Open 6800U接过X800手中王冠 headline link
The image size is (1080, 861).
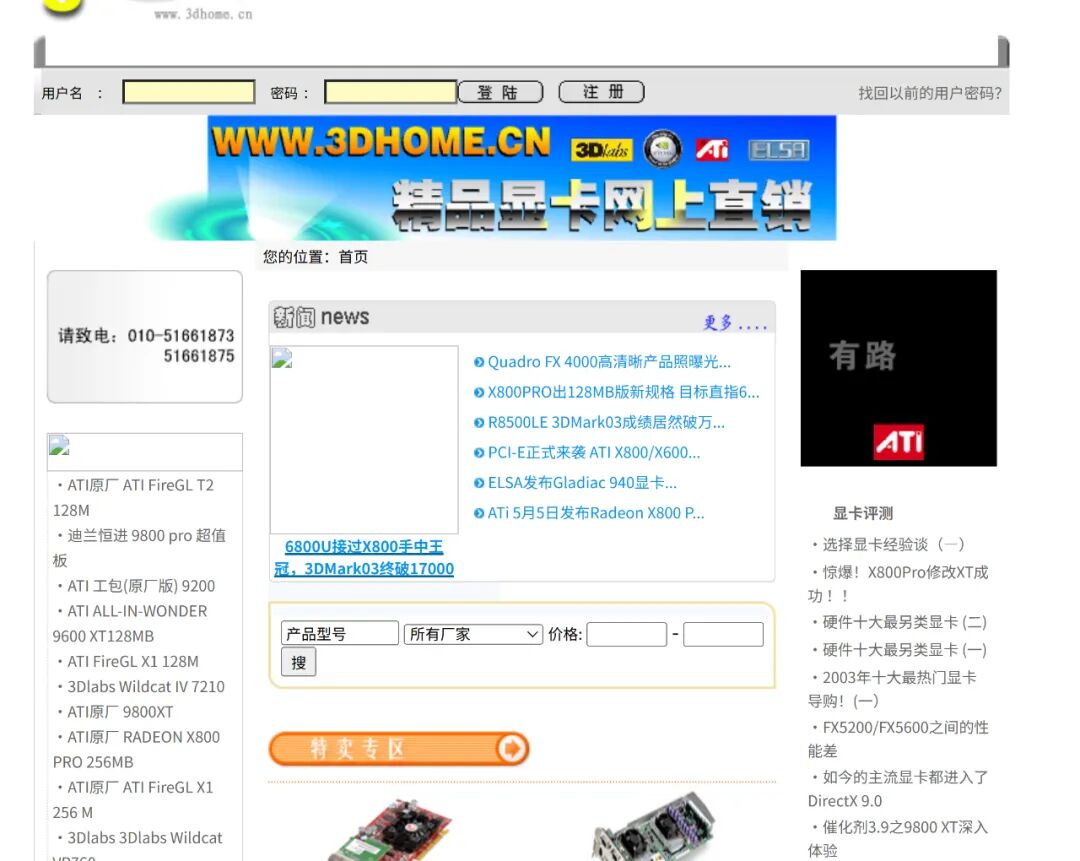[x=364, y=557]
